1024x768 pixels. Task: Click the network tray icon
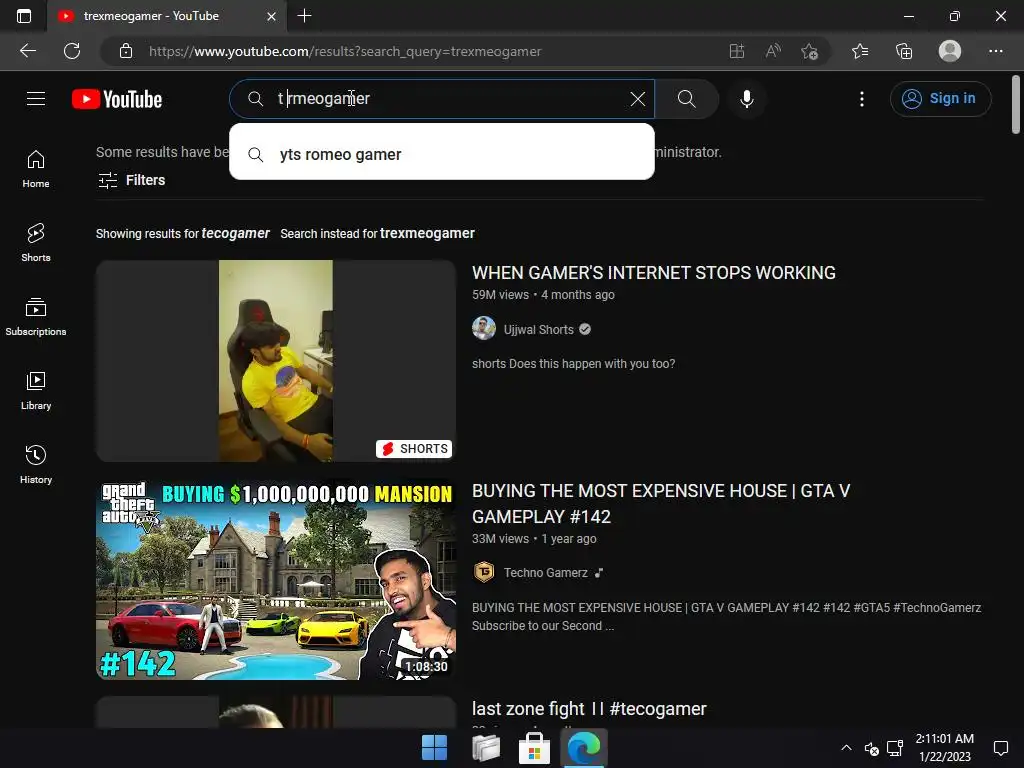coord(895,748)
